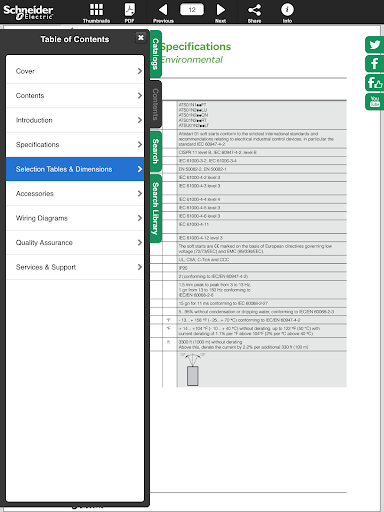
Task: Download the catalog as PDF
Action: coord(130,13)
